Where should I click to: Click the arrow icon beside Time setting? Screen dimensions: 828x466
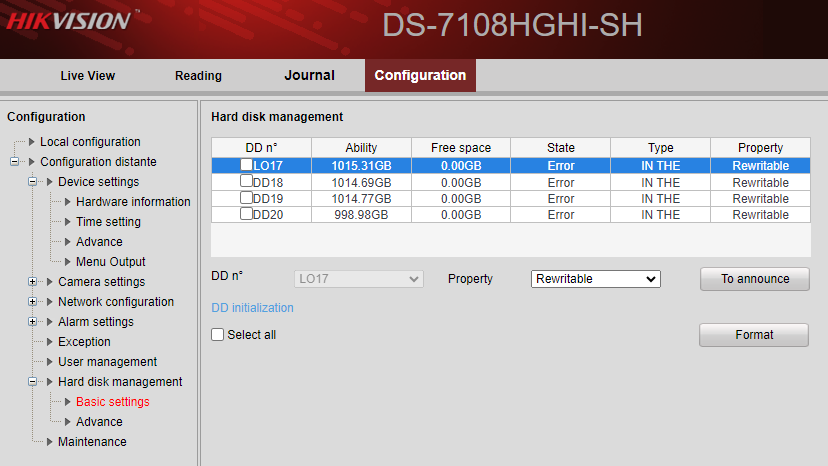click(68, 222)
